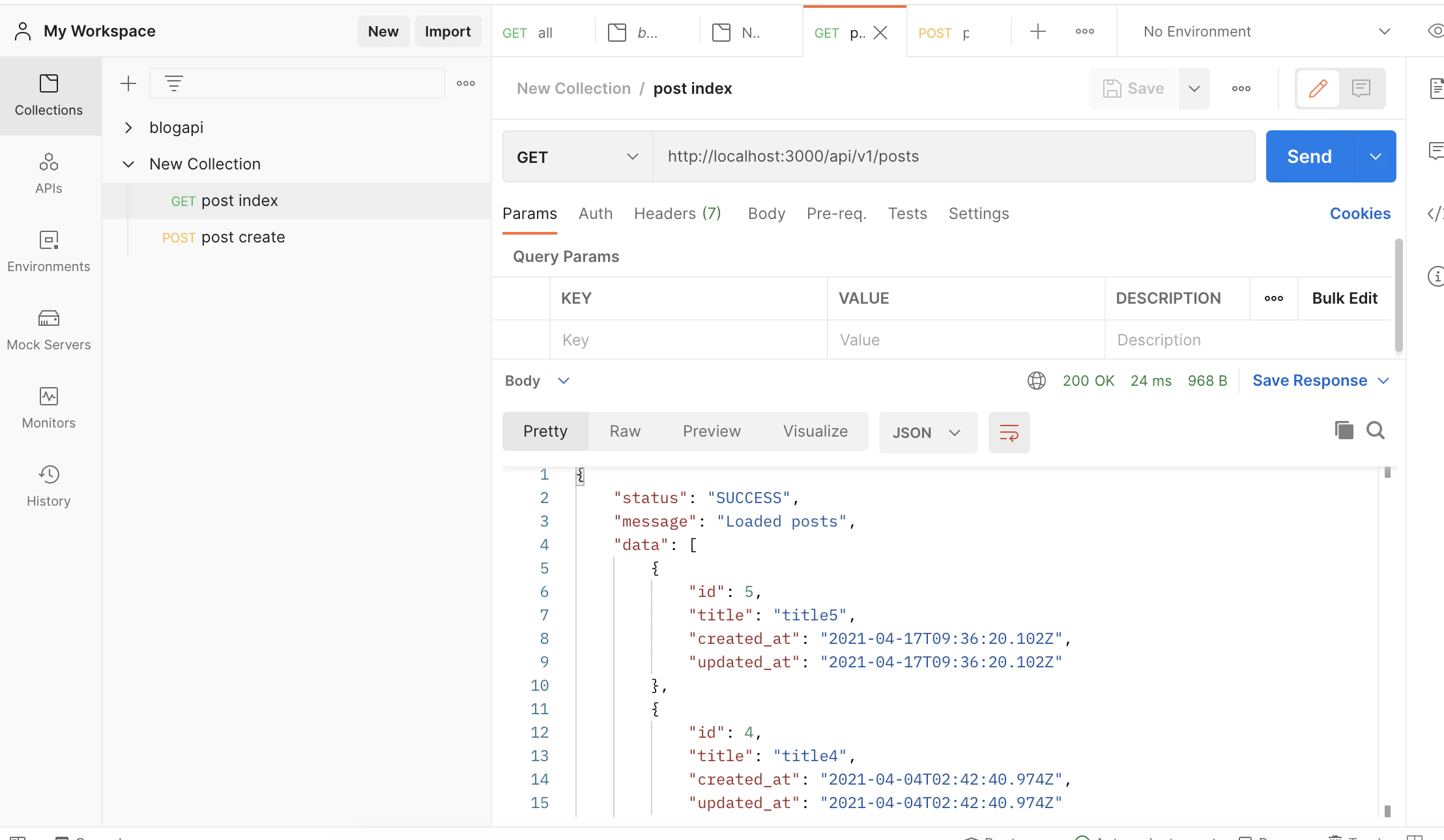
Task: Open a new request tab
Action: 1038,31
